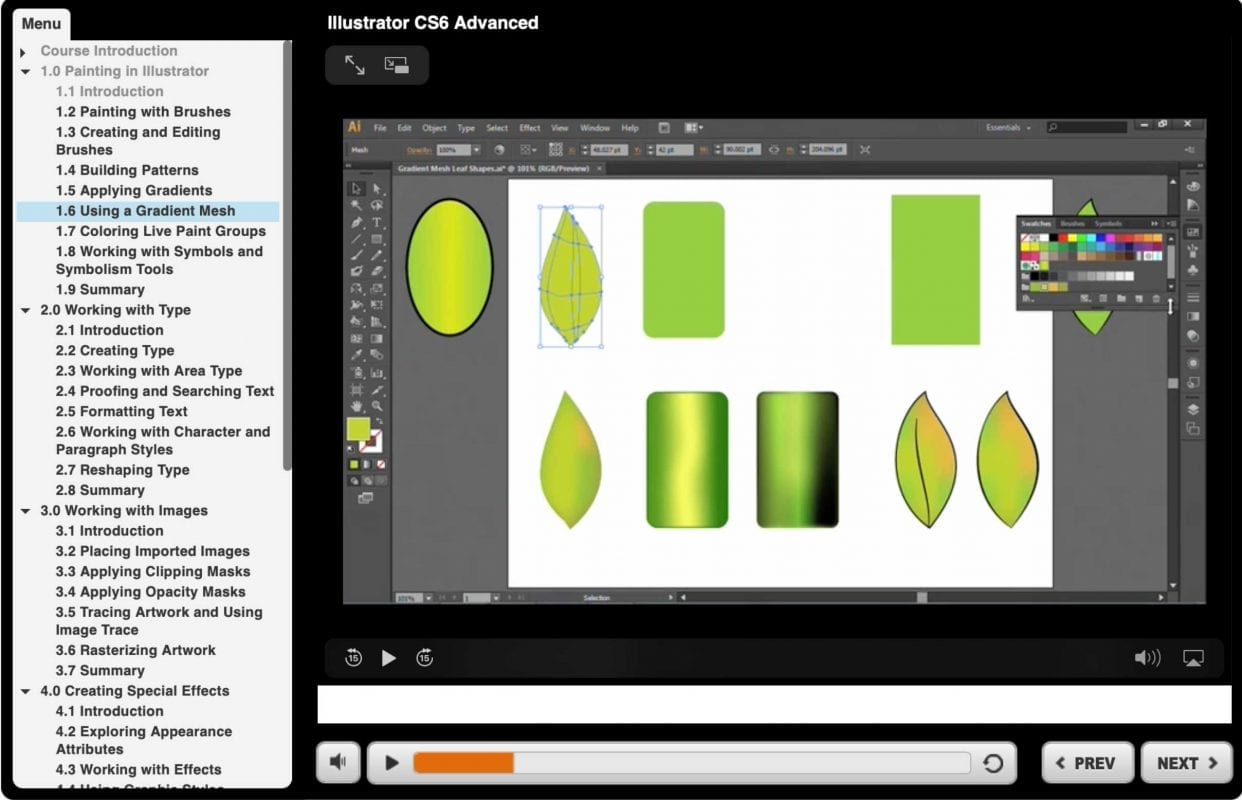Open lesson 2.2 Creating Type
1242x800 pixels.
(114, 350)
